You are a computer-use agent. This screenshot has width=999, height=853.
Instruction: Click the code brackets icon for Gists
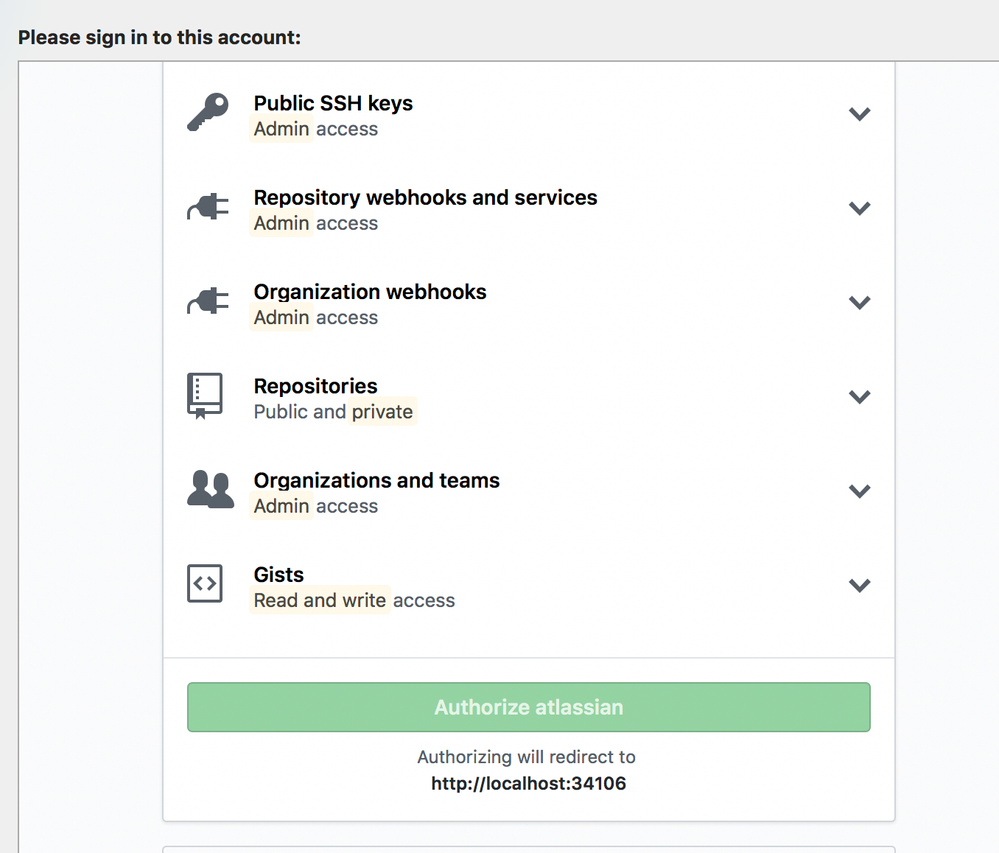click(x=205, y=584)
